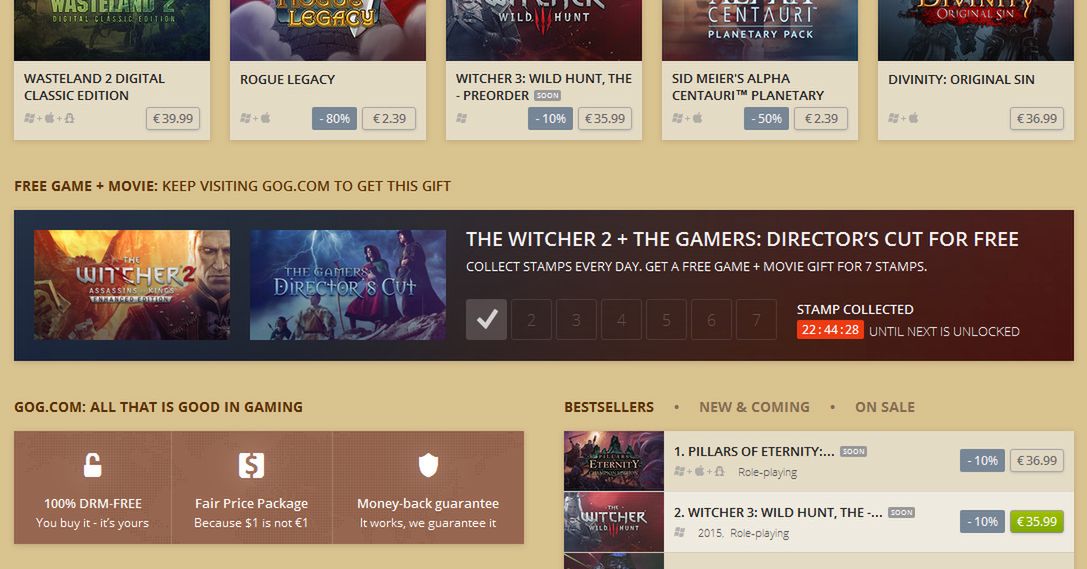This screenshot has height=569, width=1087.
Task: Click the Linux platform icon under Wasteland 2
Action: tap(69, 119)
